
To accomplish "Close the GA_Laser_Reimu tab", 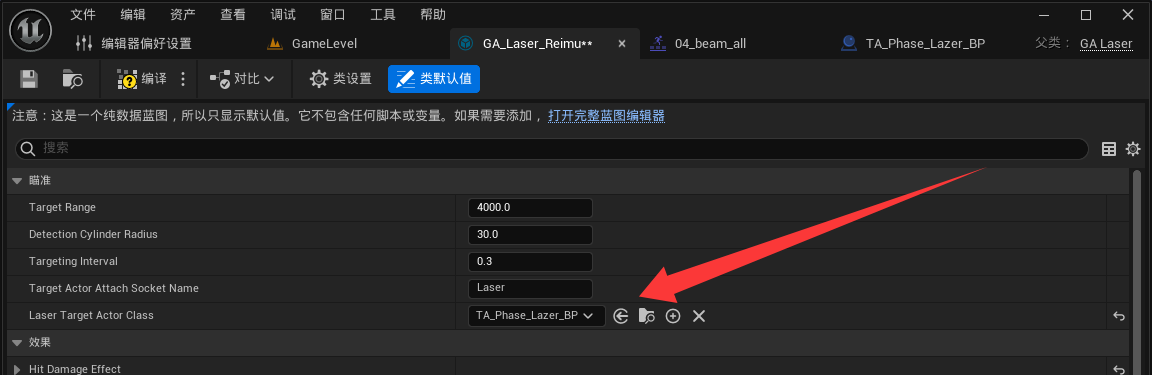I will click(622, 43).
